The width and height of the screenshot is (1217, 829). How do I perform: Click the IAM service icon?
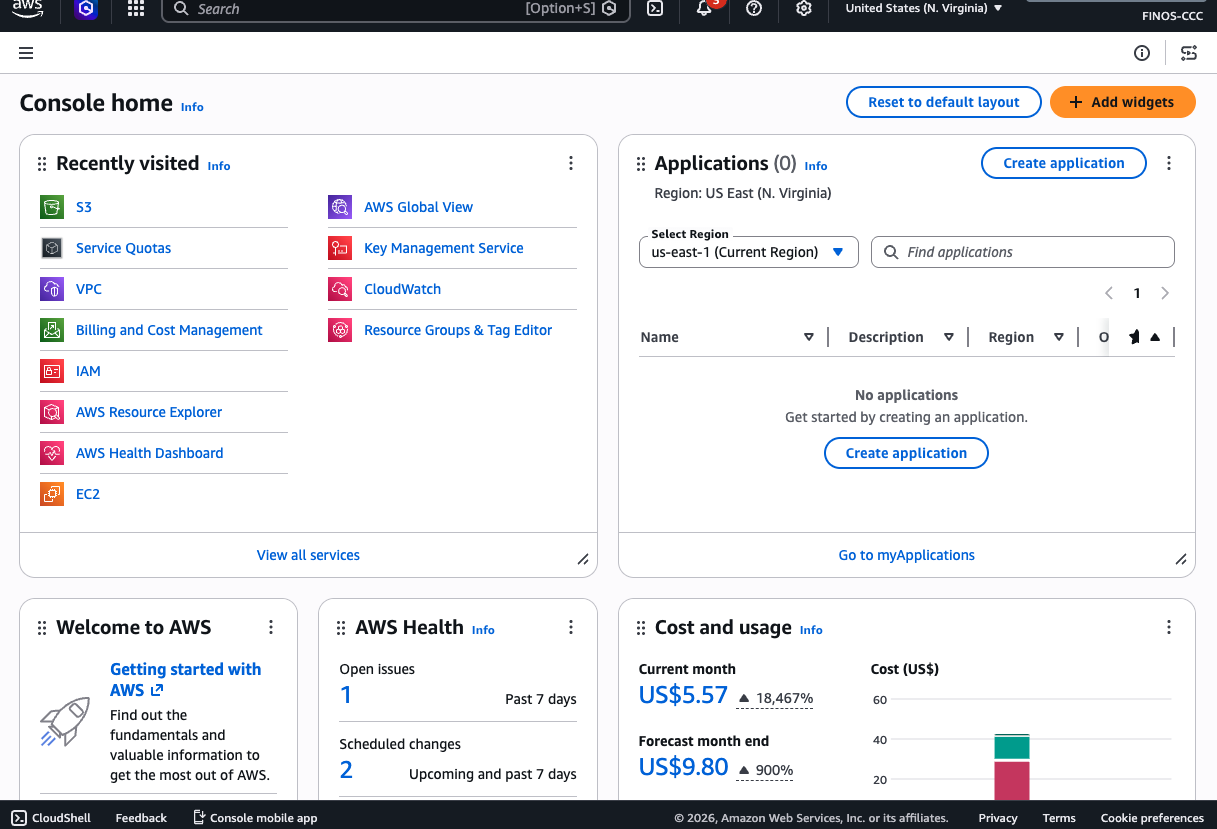(x=52, y=371)
